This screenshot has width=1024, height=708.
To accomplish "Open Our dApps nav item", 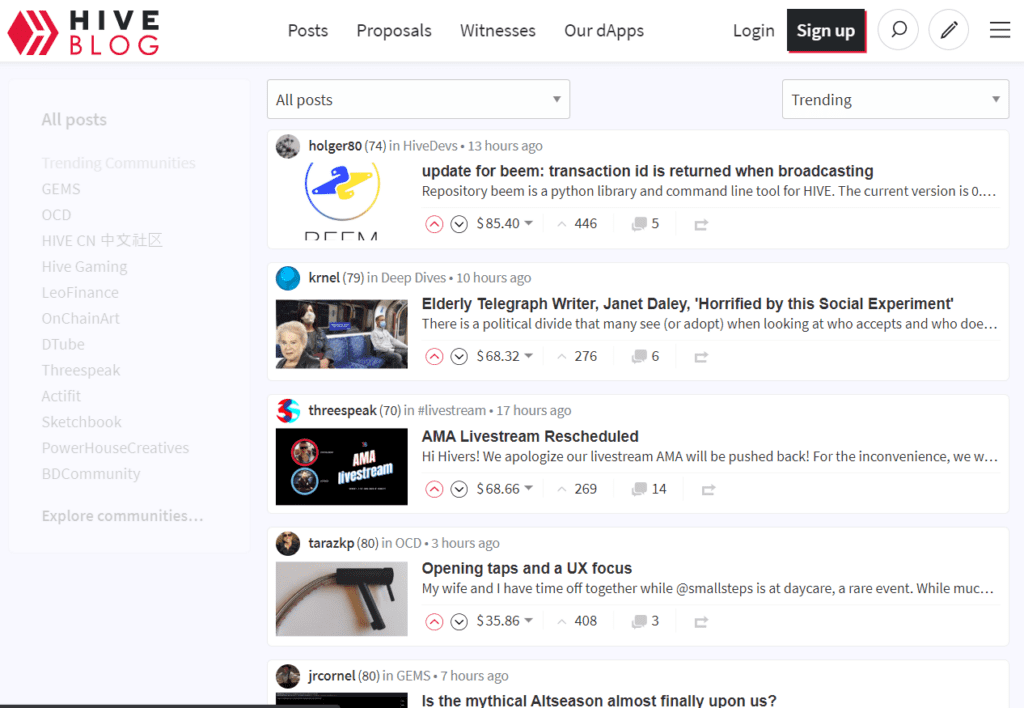I will [x=603, y=31].
